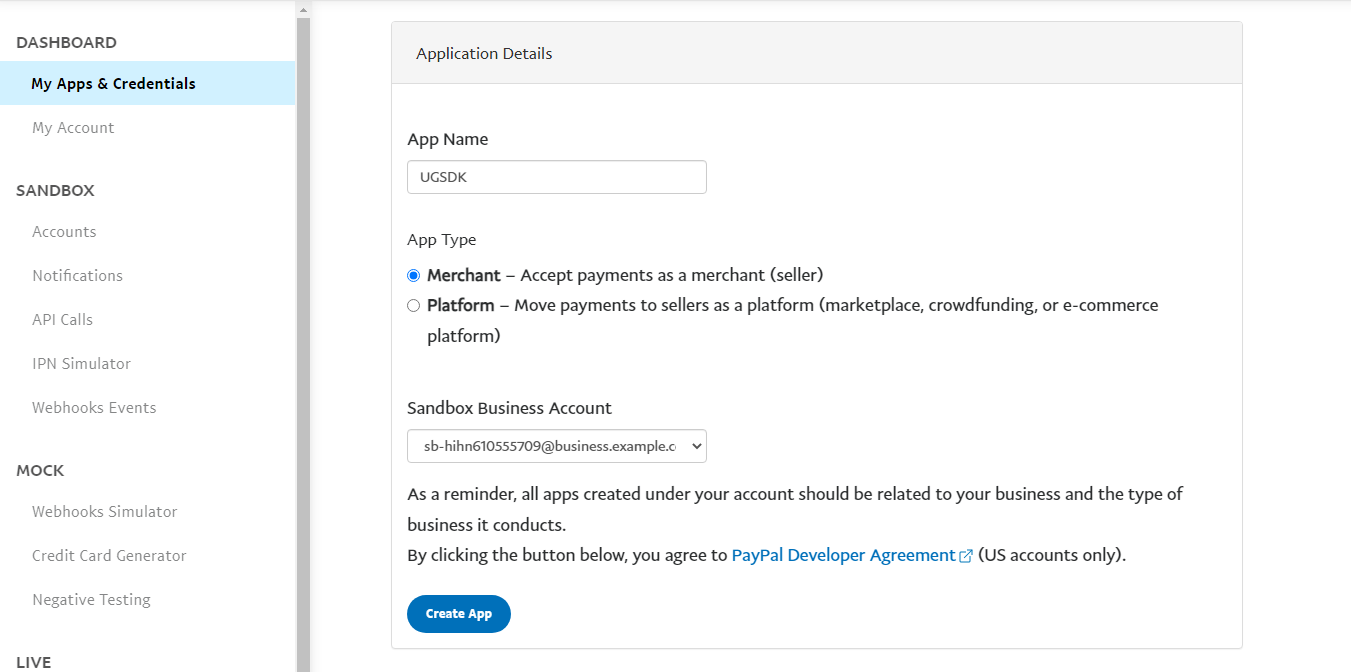The width and height of the screenshot is (1351, 672).
Task: Open sandbox Notifications page
Action: click(x=77, y=276)
